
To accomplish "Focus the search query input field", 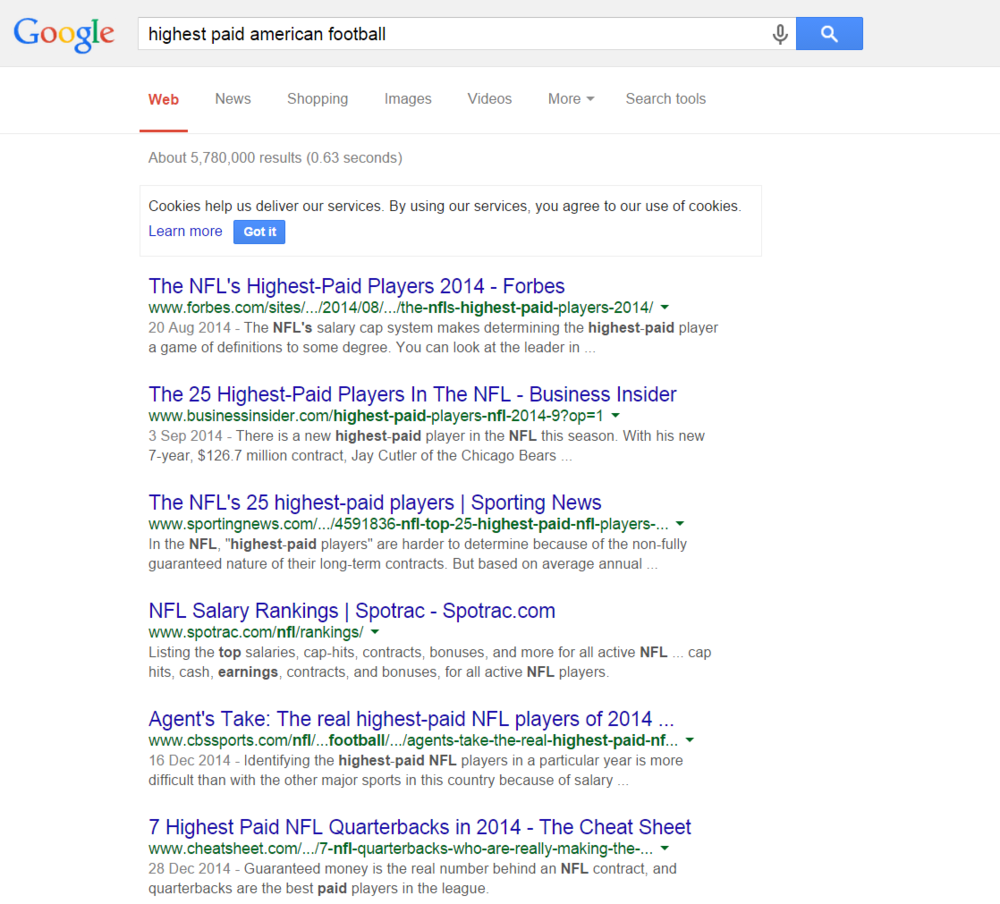I will [467, 34].
